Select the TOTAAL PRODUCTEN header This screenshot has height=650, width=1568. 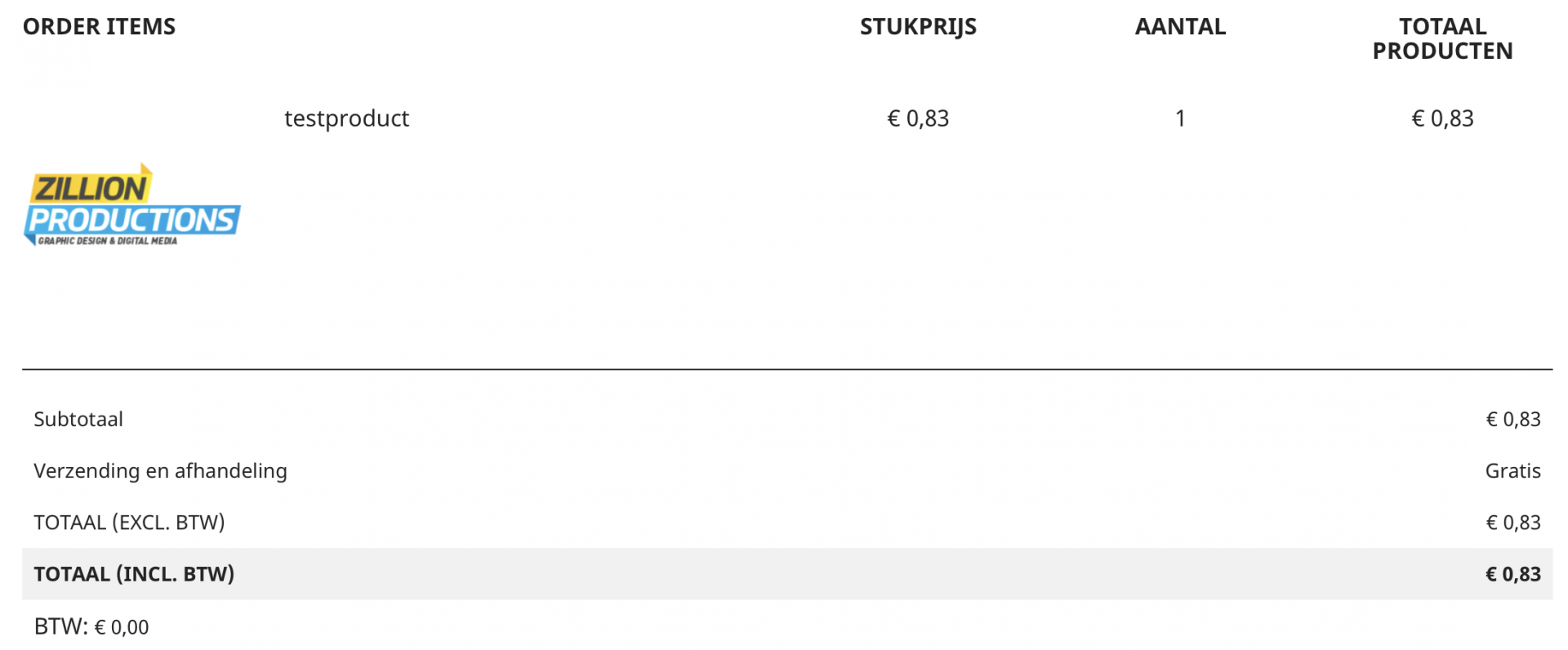1442,39
